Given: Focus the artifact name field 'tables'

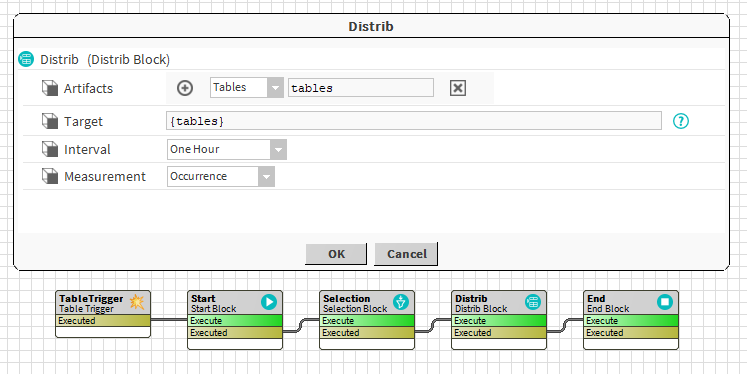Looking at the screenshot, I should coord(361,88).
